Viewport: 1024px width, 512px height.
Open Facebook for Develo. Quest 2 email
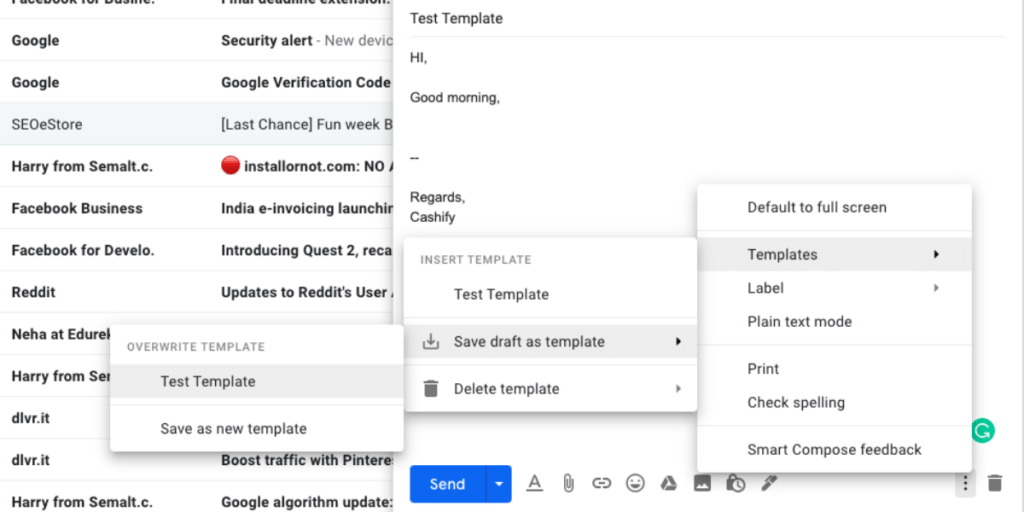coord(197,250)
